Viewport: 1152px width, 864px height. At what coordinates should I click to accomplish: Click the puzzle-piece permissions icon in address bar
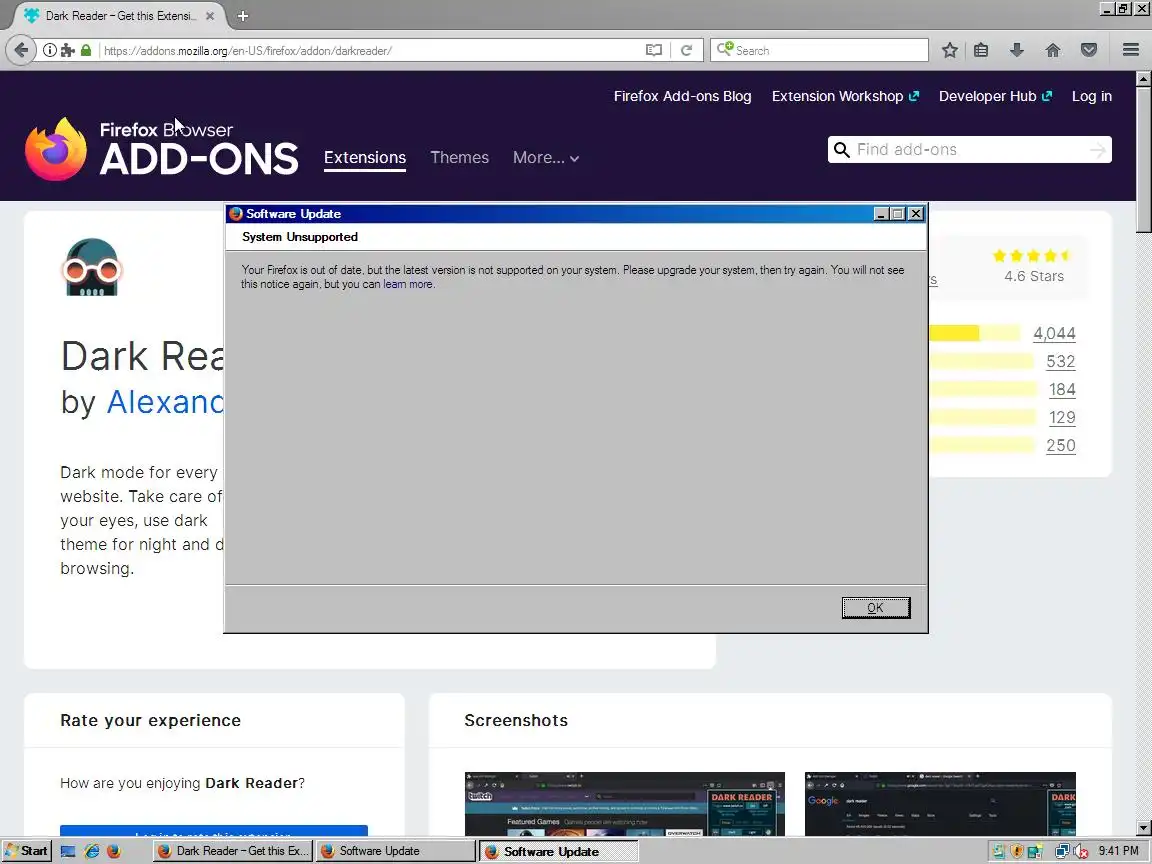coord(68,50)
